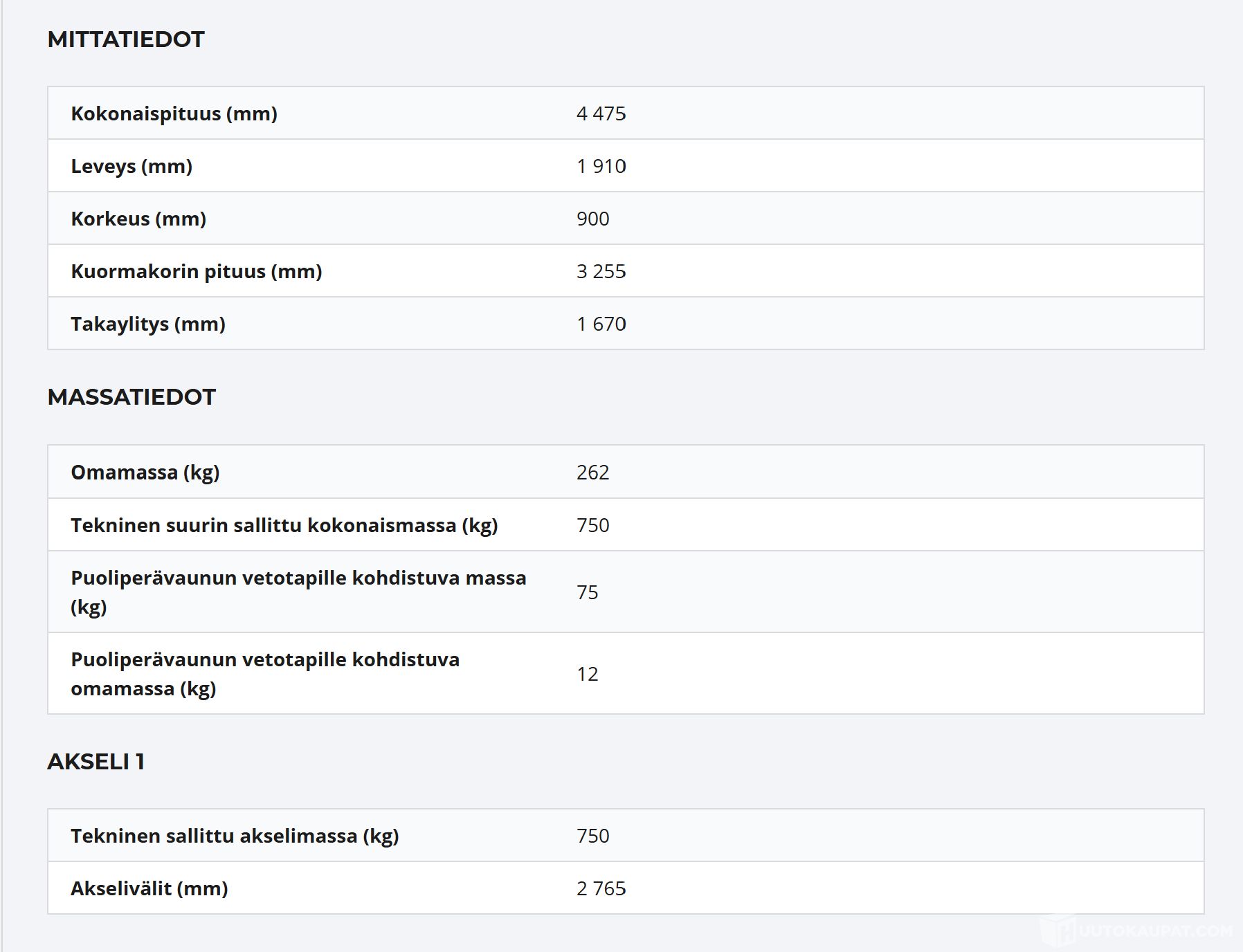
Task: Click the width value 1 910
Action: (x=601, y=166)
